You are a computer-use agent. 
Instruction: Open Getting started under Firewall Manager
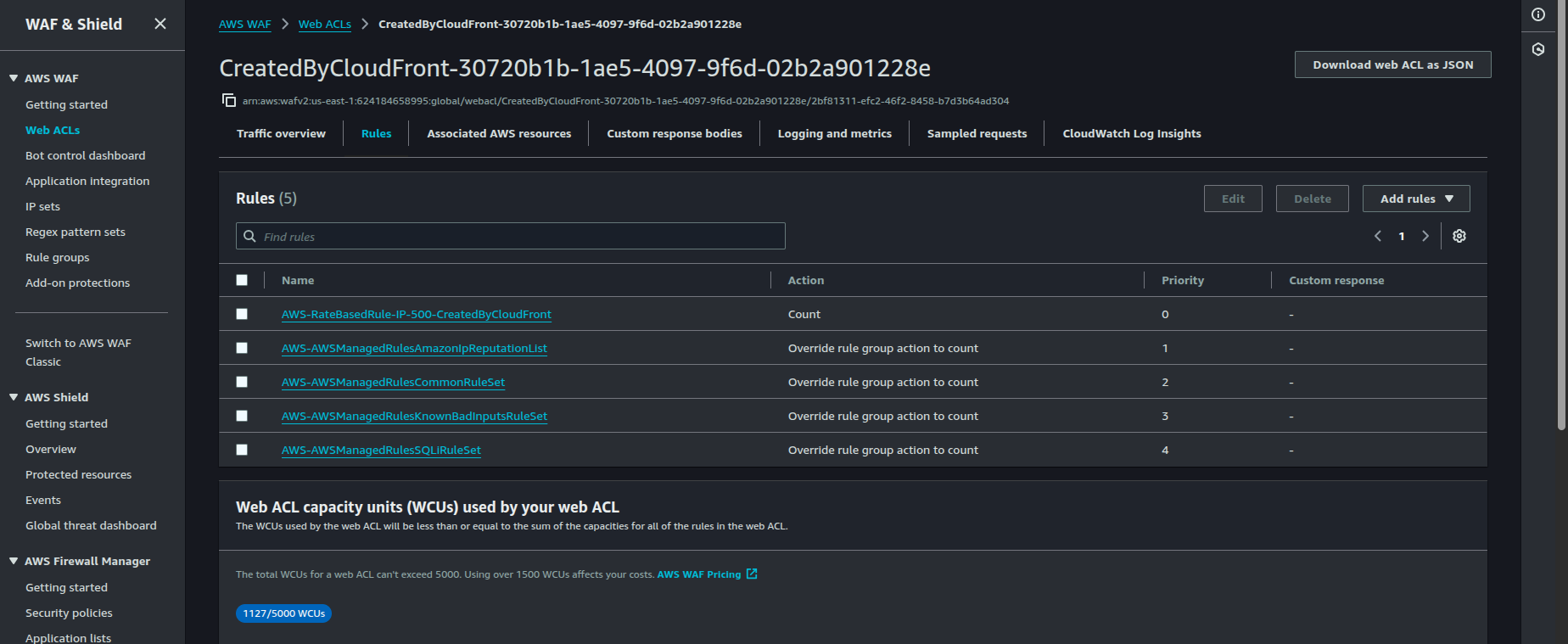pyautogui.click(x=66, y=587)
